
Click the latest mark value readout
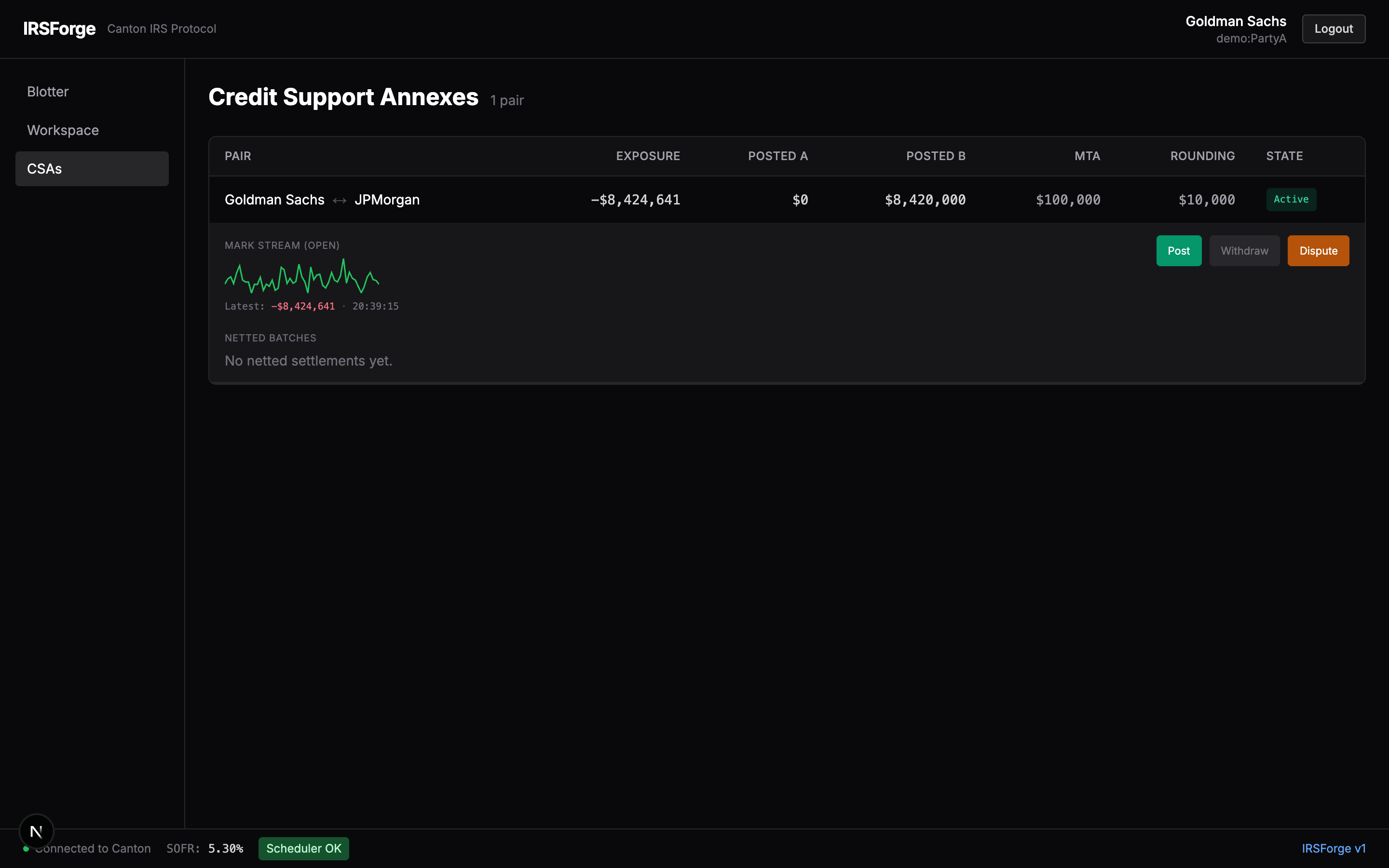click(x=303, y=306)
